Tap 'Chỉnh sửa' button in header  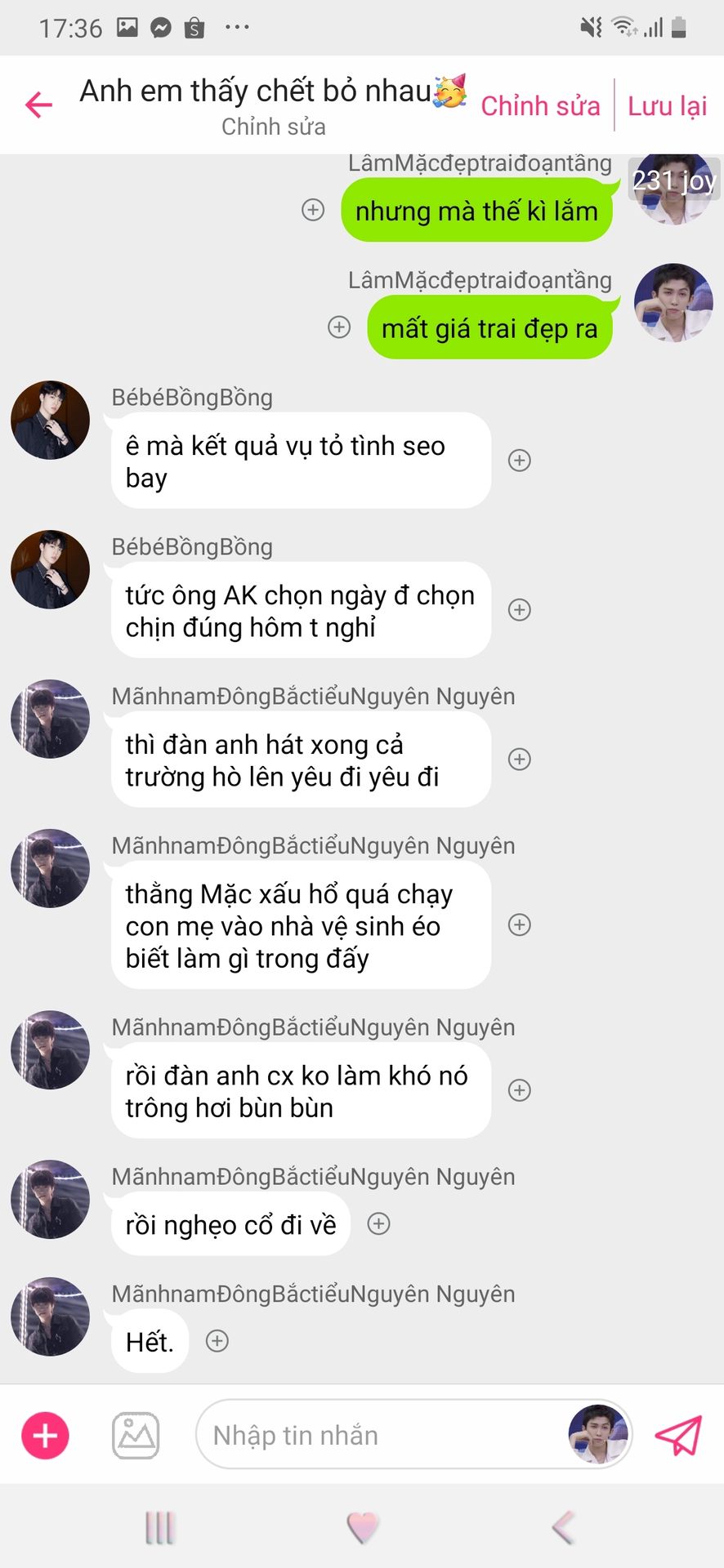click(540, 105)
